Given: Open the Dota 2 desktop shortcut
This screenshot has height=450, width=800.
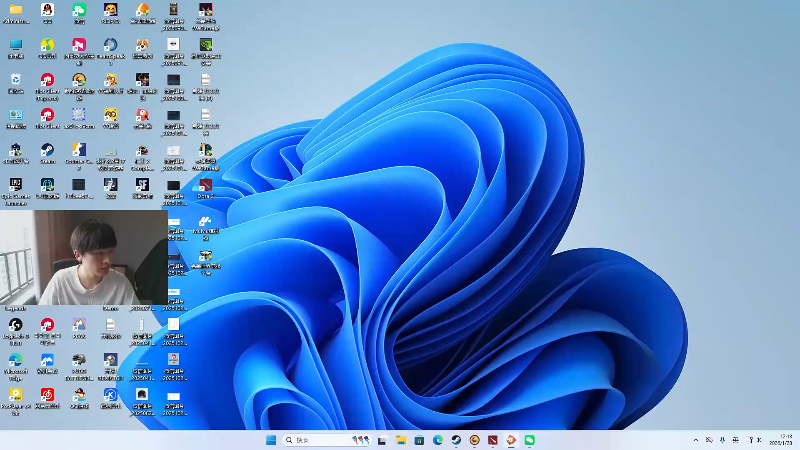Looking at the screenshot, I should point(205,186).
